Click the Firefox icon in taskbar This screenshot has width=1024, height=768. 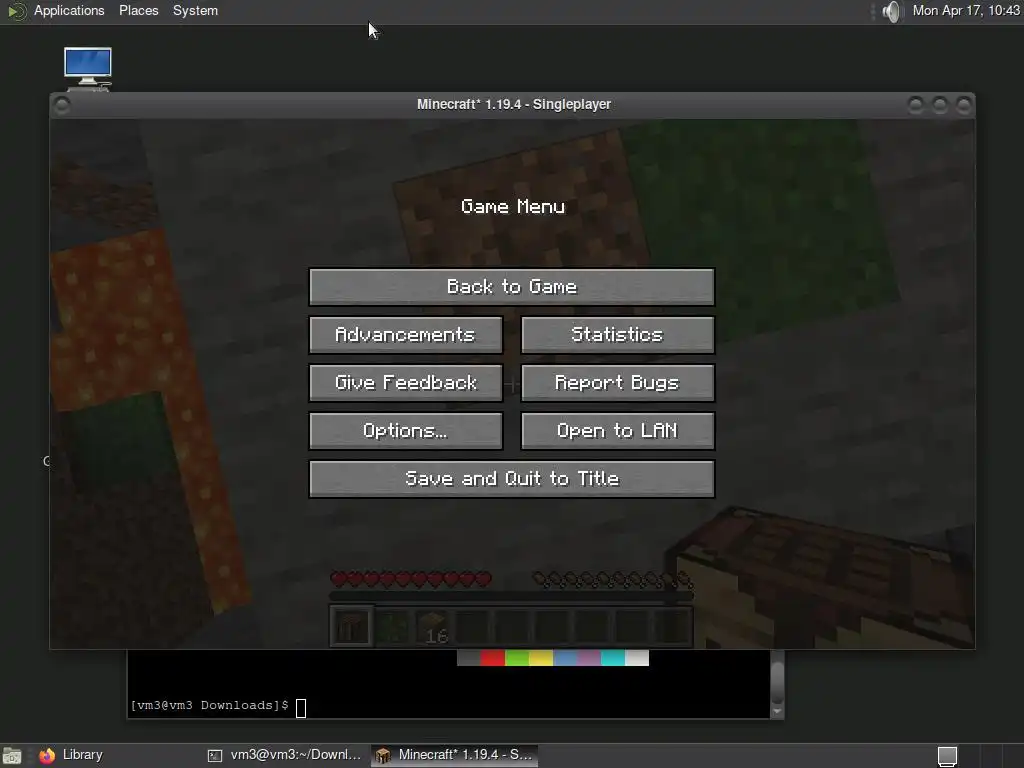pos(47,756)
